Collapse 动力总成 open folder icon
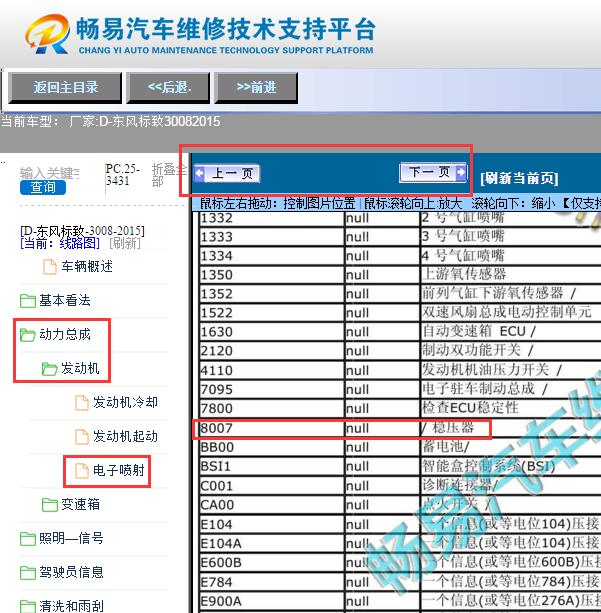 coord(28,335)
